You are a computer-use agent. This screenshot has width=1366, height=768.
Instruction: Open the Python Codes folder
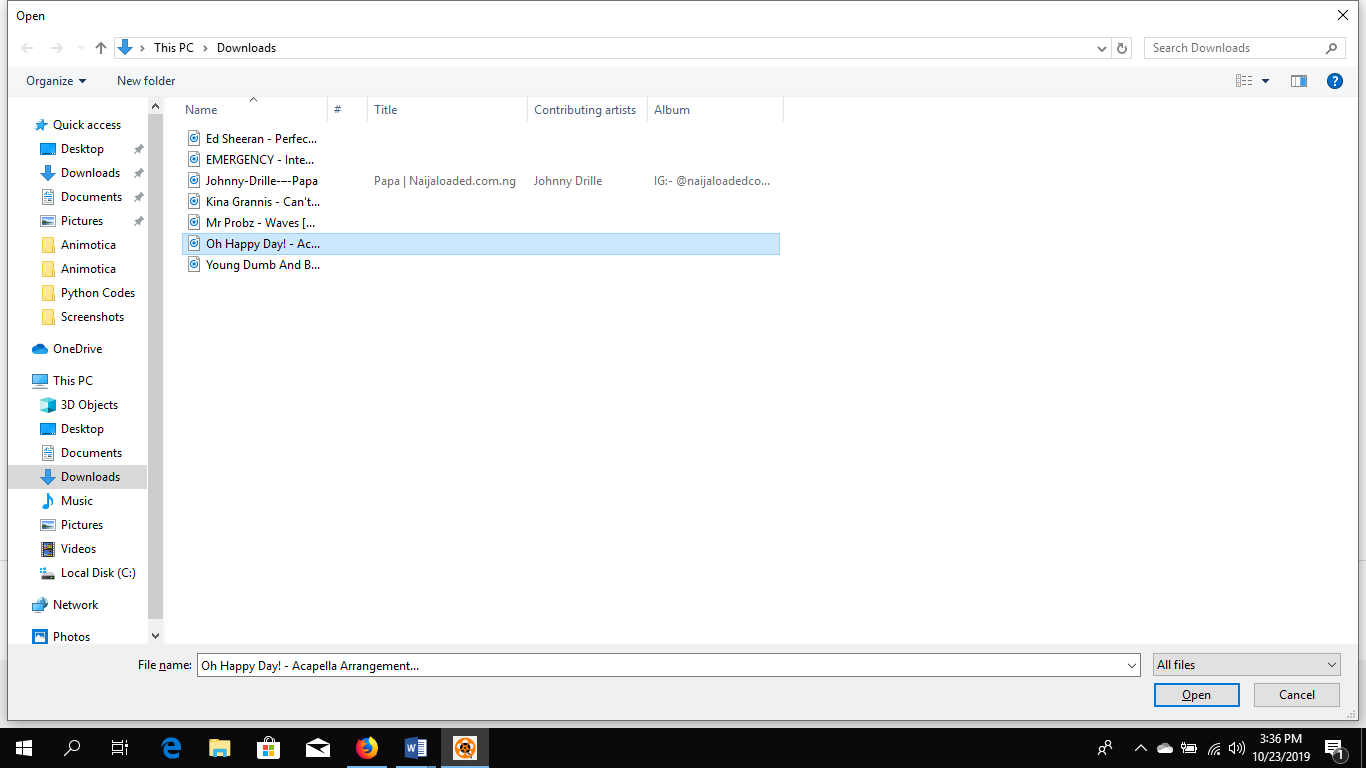click(97, 293)
